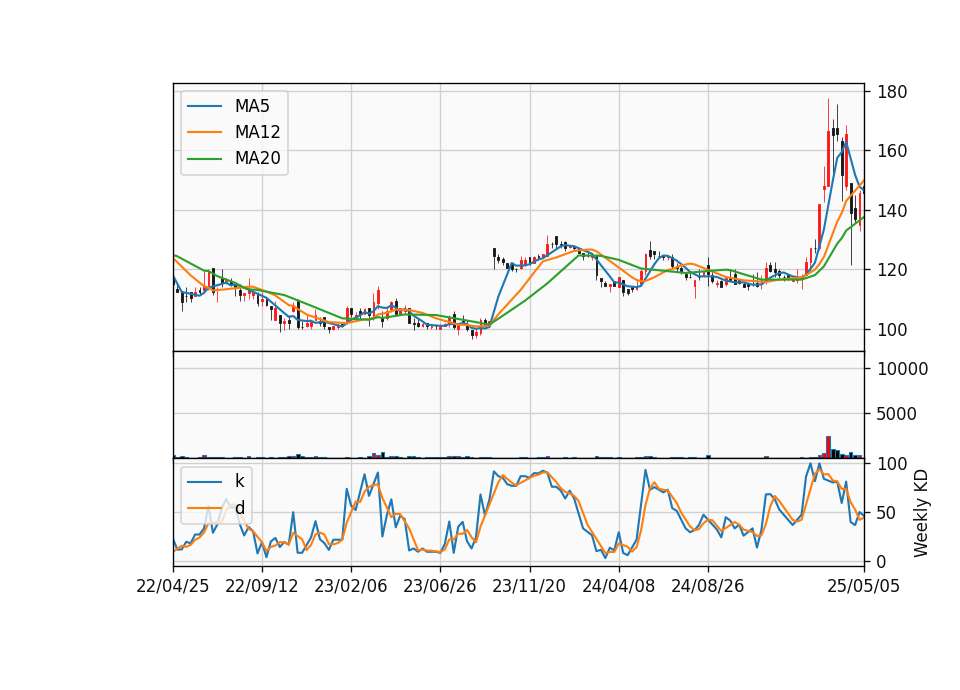
Task: Click the 22/04/25 date axis label
Action: (173, 586)
